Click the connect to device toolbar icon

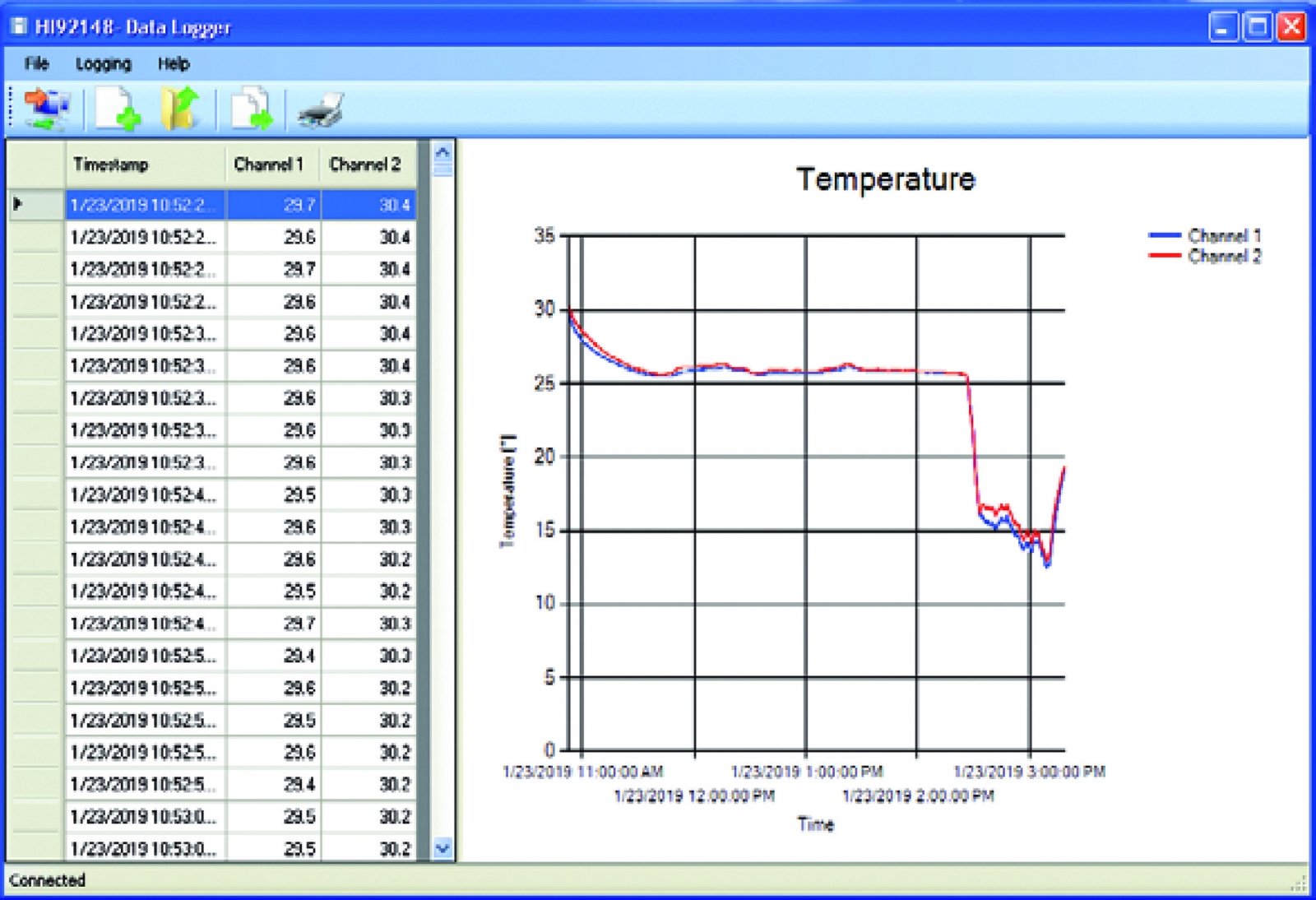46,109
